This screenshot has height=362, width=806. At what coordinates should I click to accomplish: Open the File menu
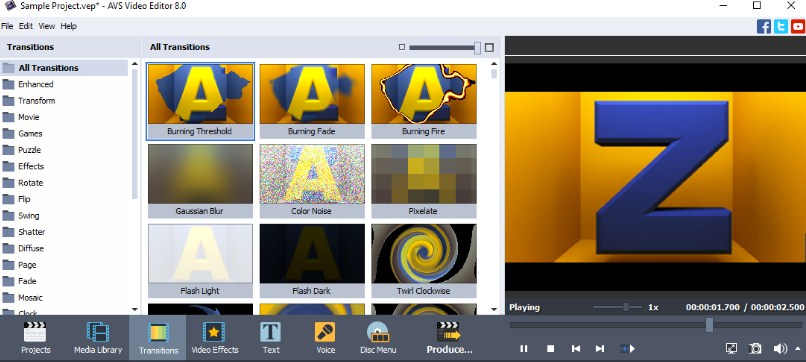7,26
